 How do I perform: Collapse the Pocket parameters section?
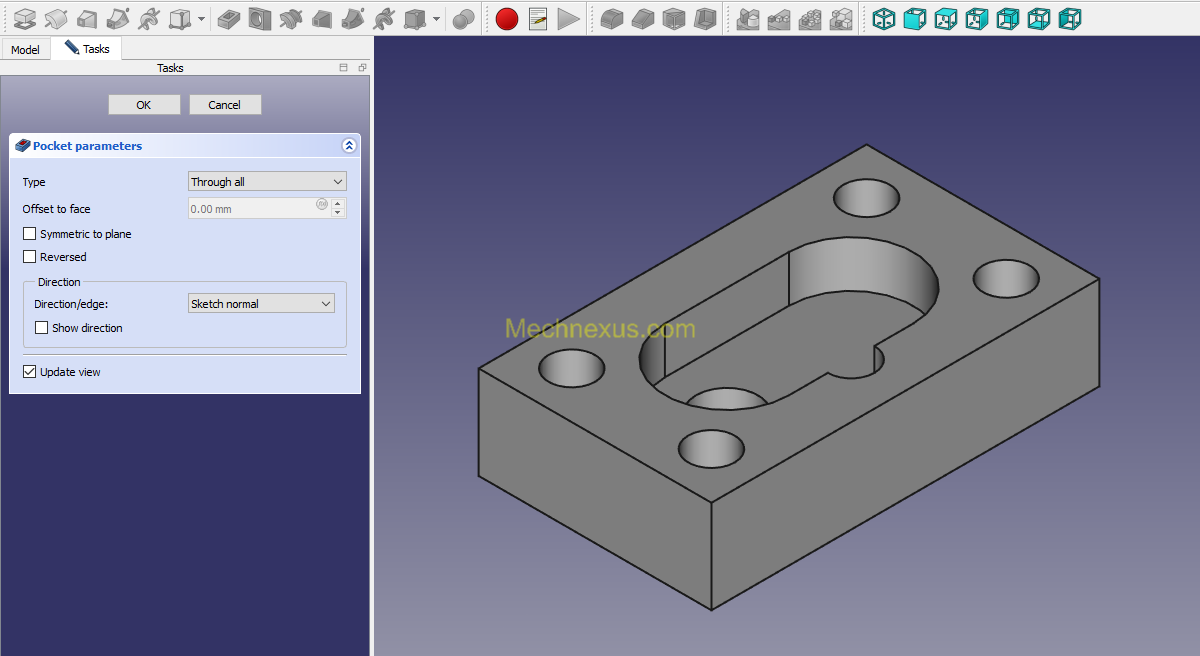coord(349,146)
